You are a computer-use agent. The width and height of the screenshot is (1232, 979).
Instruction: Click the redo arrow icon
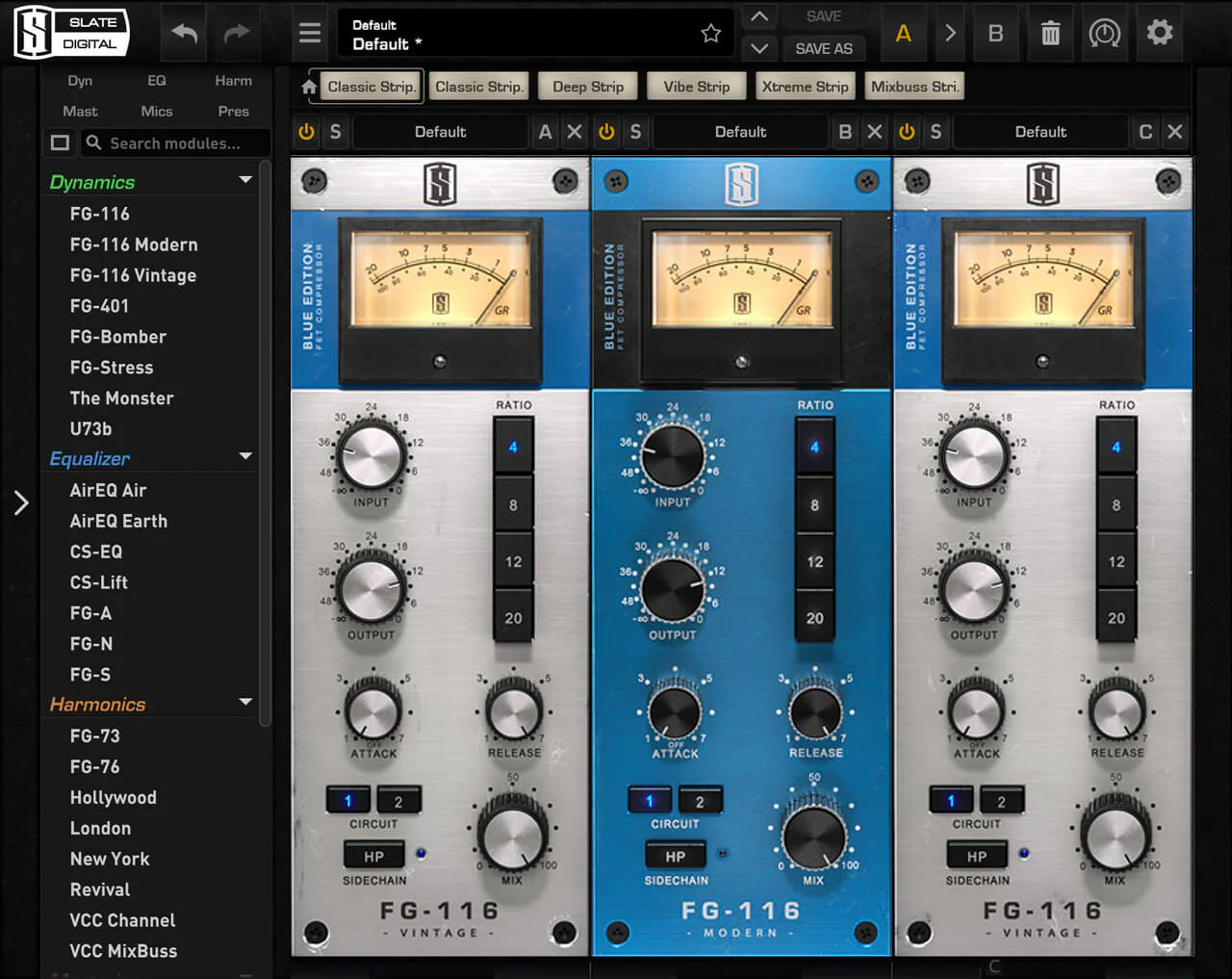pyautogui.click(x=237, y=34)
